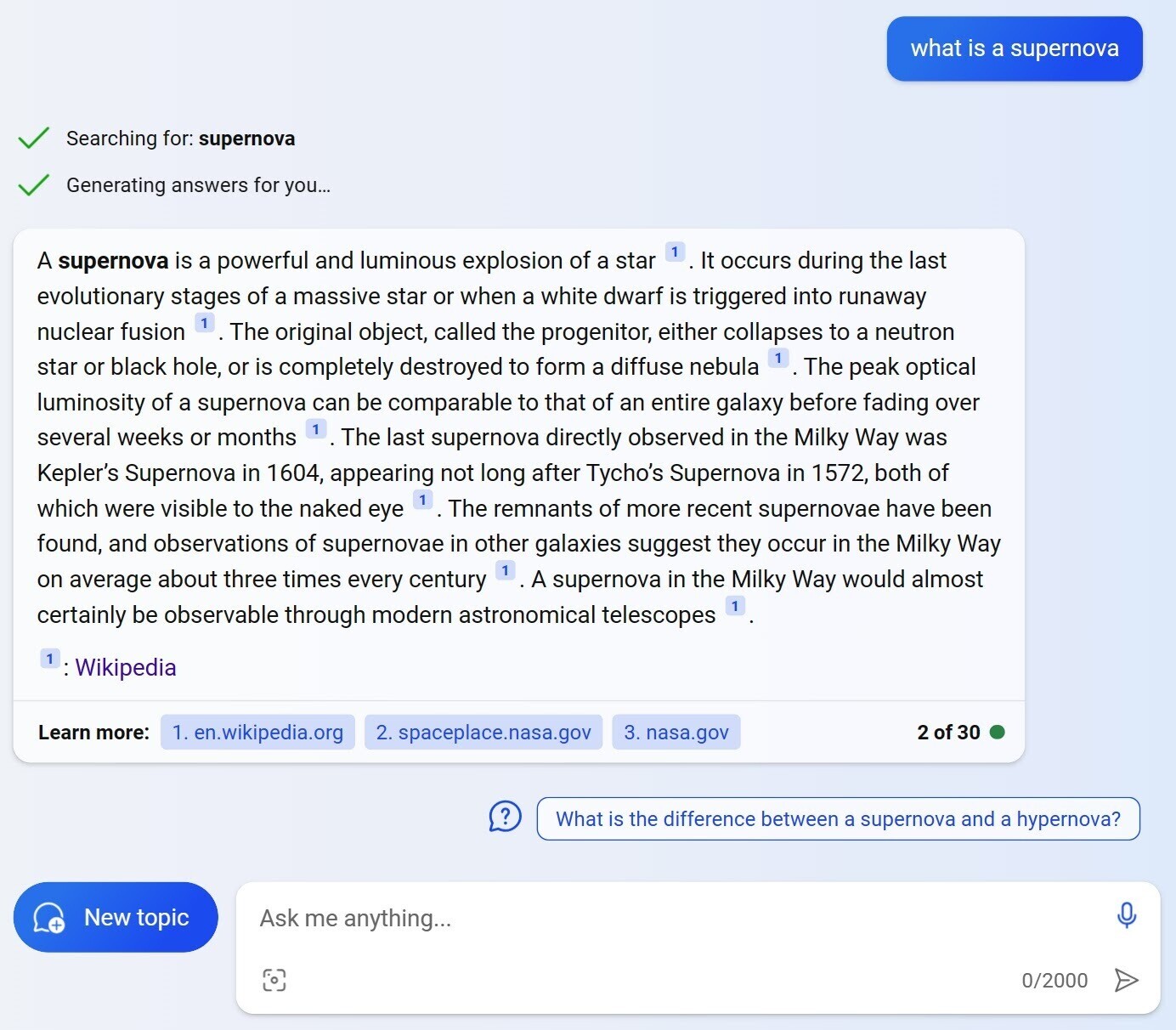The width and height of the screenshot is (1176, 1030).
Task: Click the green checkmark beside 'Searching for: supernova'
Action: click(x=33, y=137)
